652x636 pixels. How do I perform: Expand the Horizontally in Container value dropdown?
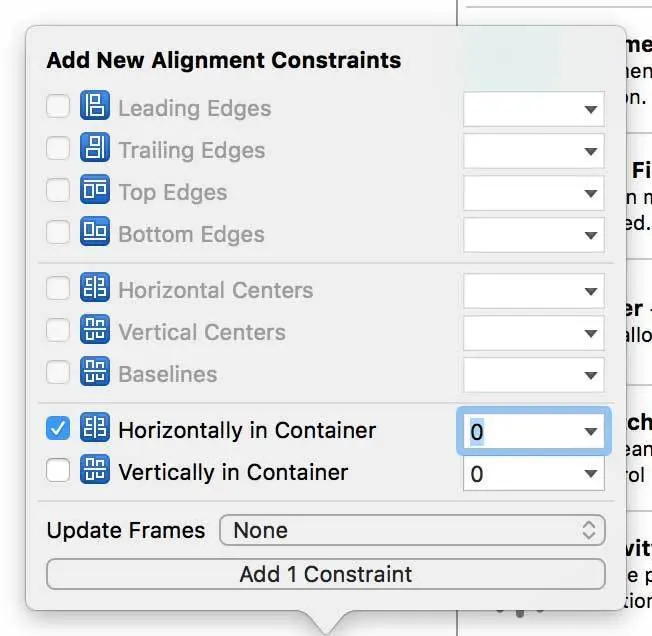pyautogui.click(x=590, y=432)
